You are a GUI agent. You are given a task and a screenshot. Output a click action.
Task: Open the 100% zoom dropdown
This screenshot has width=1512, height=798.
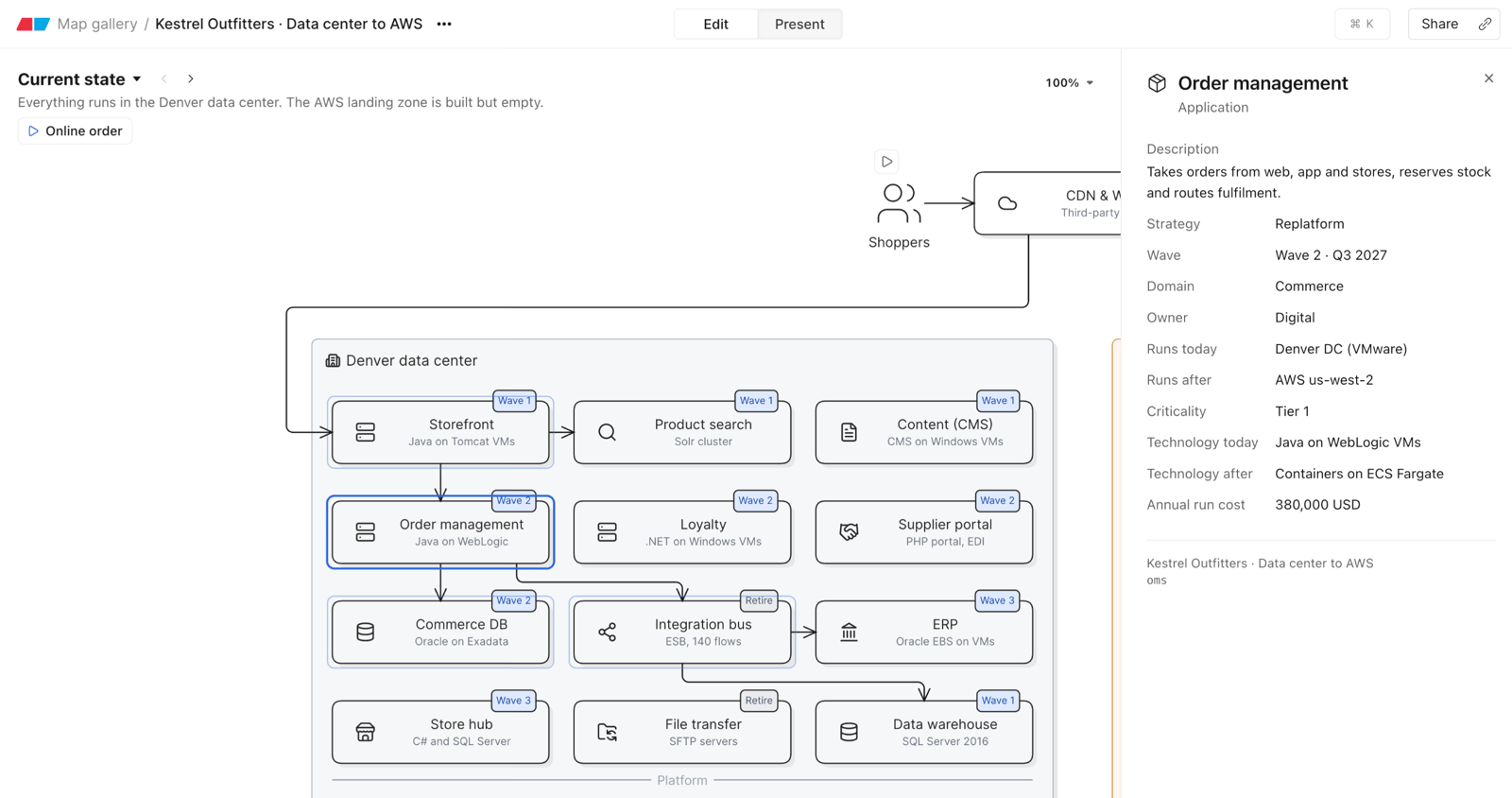1069,83
